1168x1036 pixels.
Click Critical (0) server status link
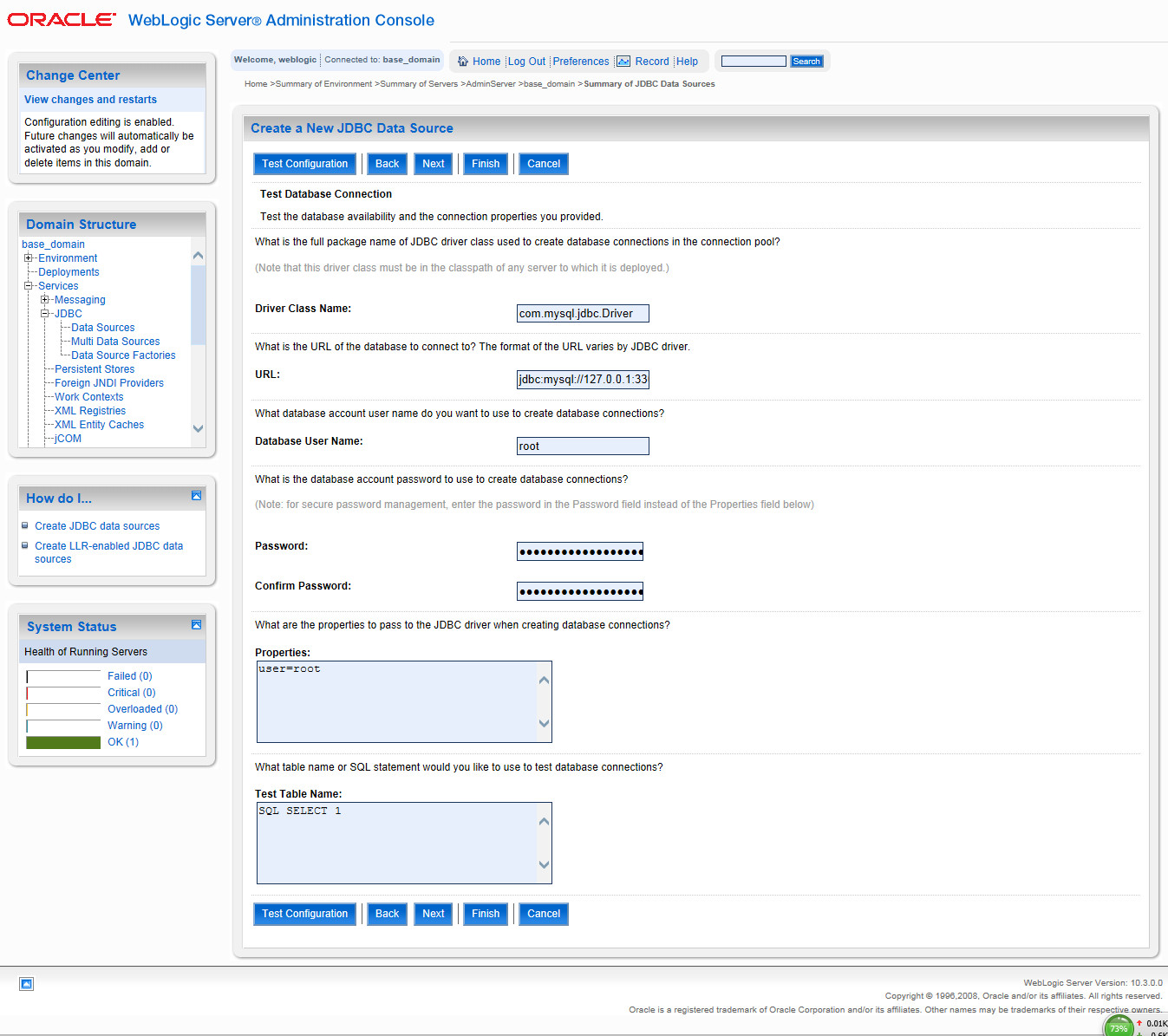pos(132,693)
